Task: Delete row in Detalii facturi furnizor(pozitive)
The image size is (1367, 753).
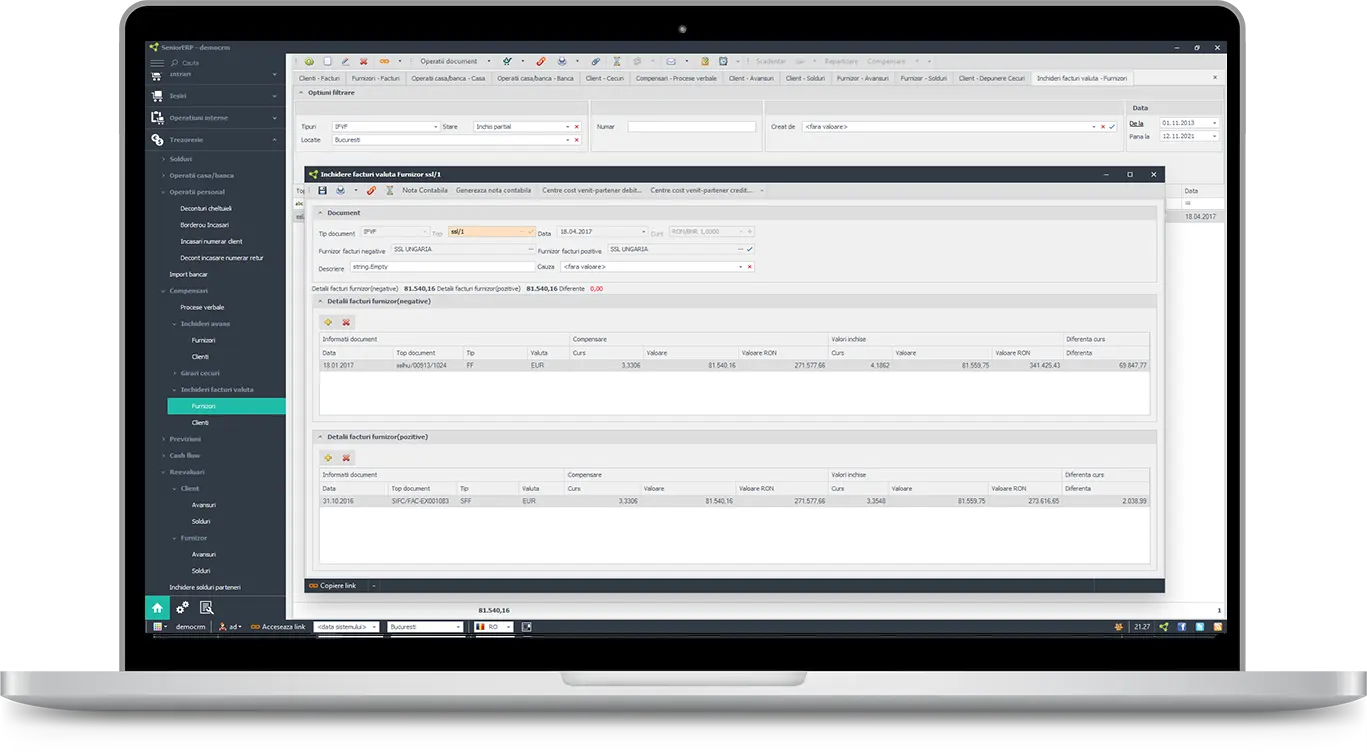Action: (x=346, y=458)
